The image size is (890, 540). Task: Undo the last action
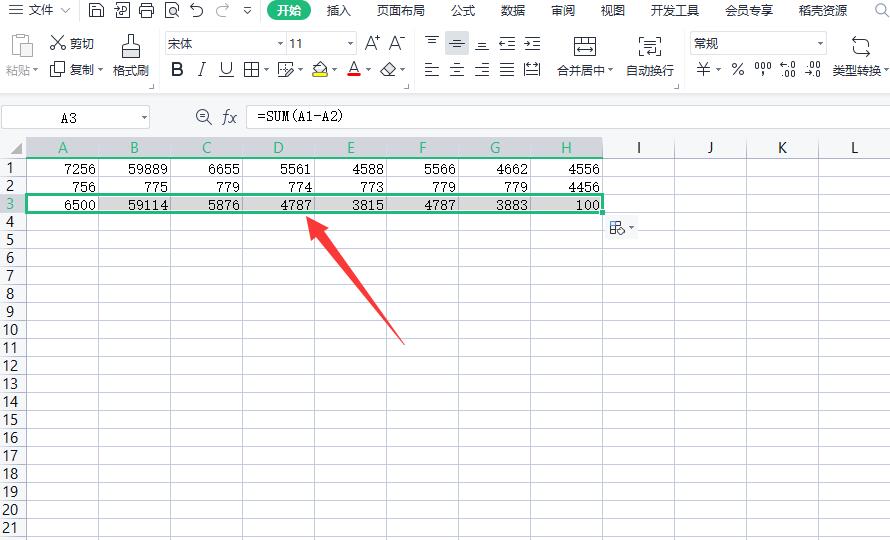196,10
